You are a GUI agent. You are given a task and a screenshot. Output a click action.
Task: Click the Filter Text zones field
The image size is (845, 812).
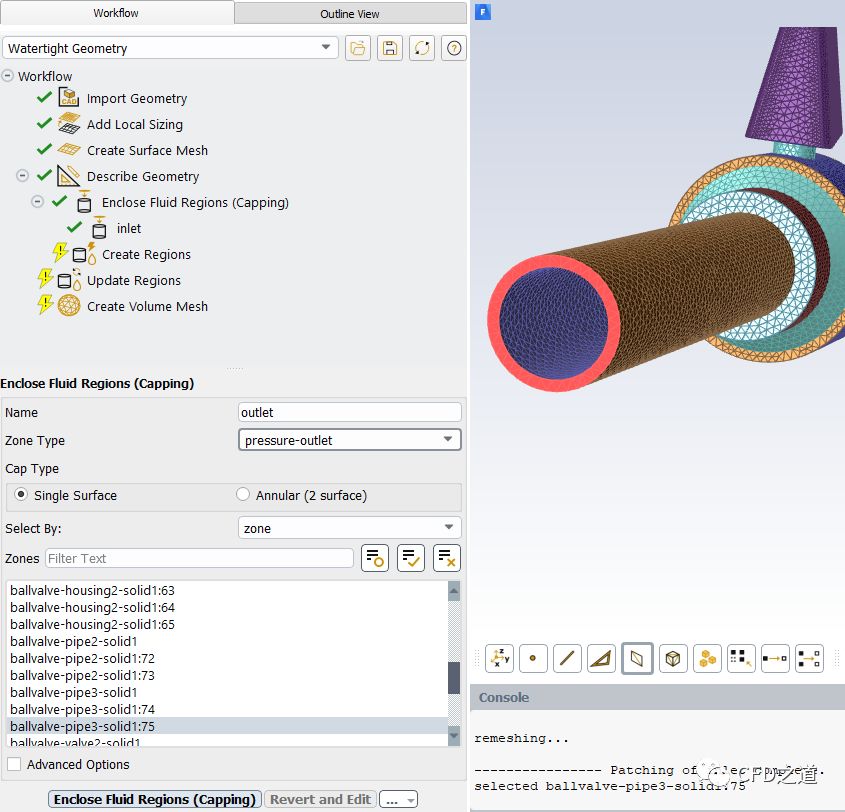point(199,558)
